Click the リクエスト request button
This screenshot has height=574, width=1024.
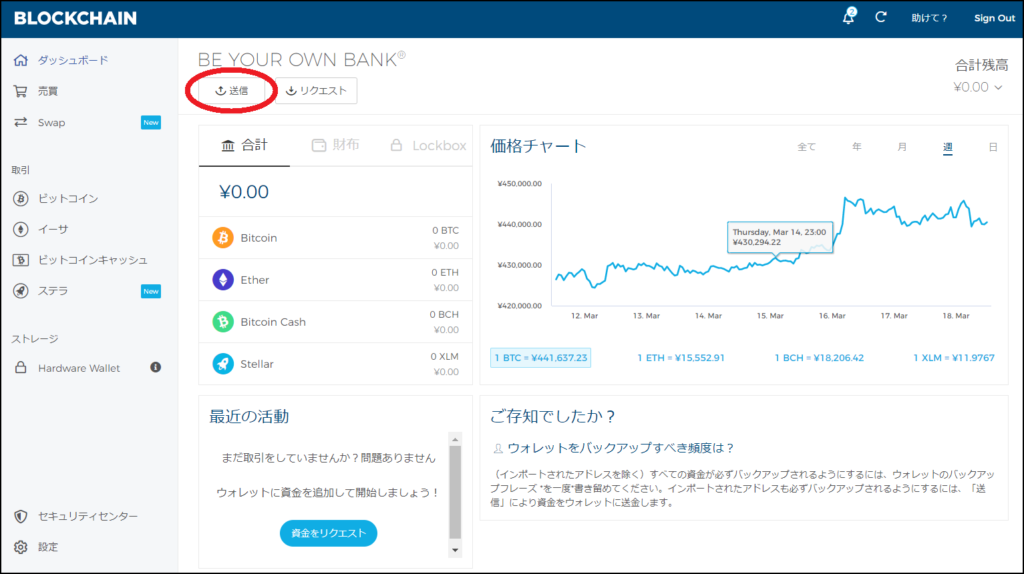[316, 91]
